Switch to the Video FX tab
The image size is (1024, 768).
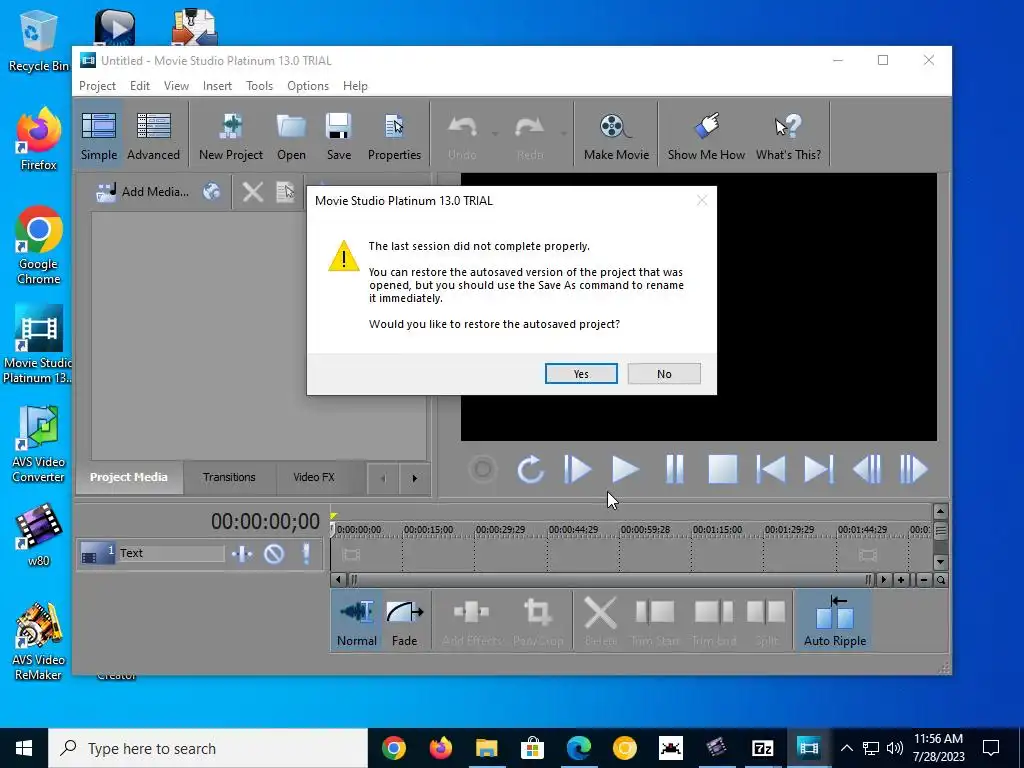click(314, 477)
